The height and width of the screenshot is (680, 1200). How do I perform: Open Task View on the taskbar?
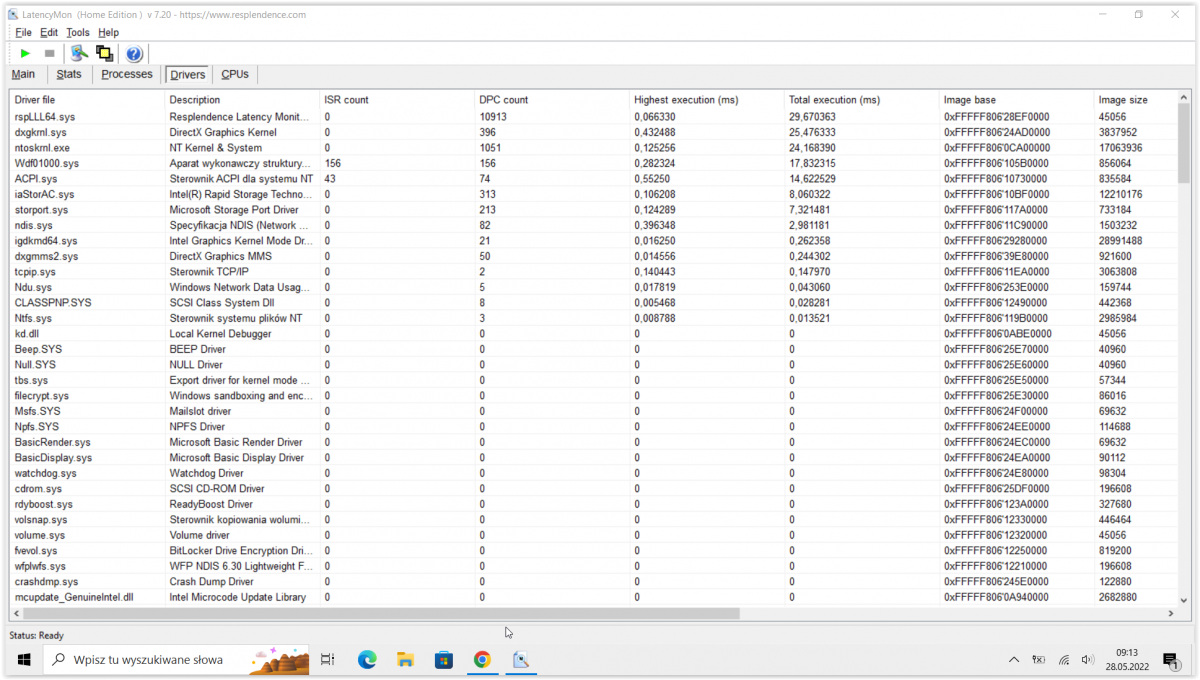click(327, 659)
